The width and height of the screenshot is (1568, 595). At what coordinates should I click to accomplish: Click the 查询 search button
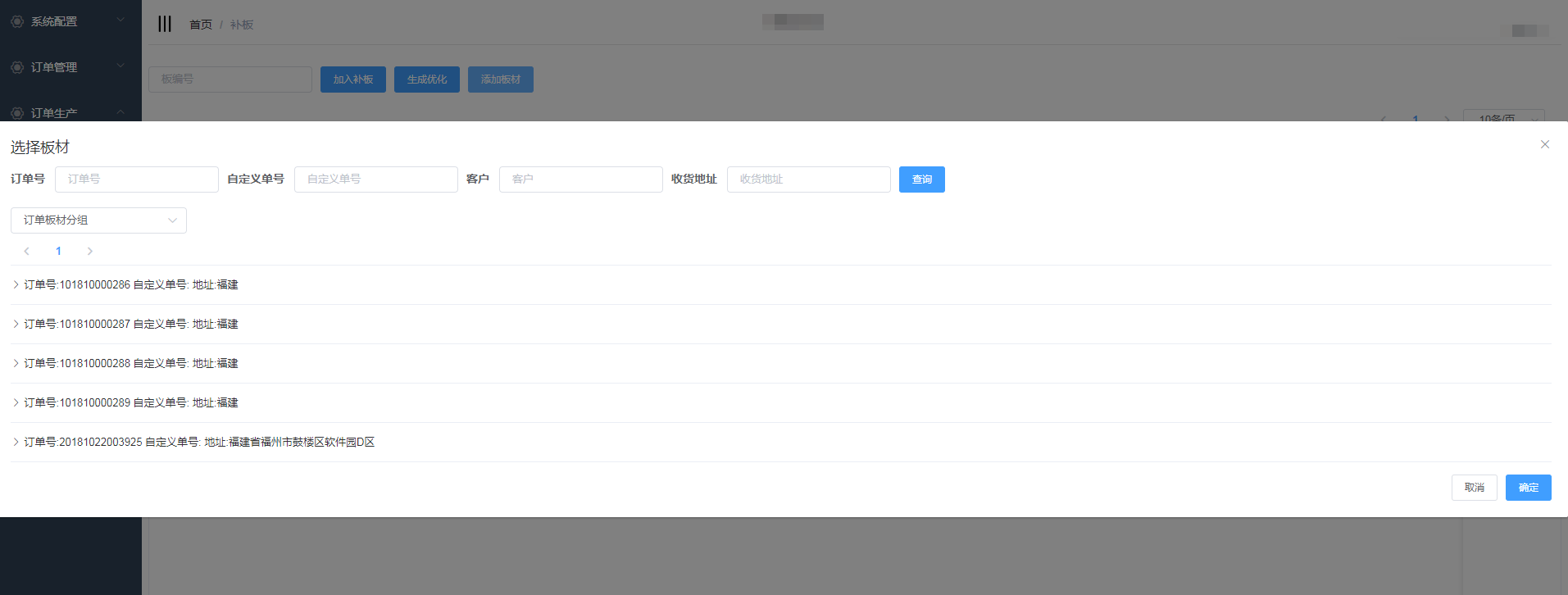pos(921,179)
